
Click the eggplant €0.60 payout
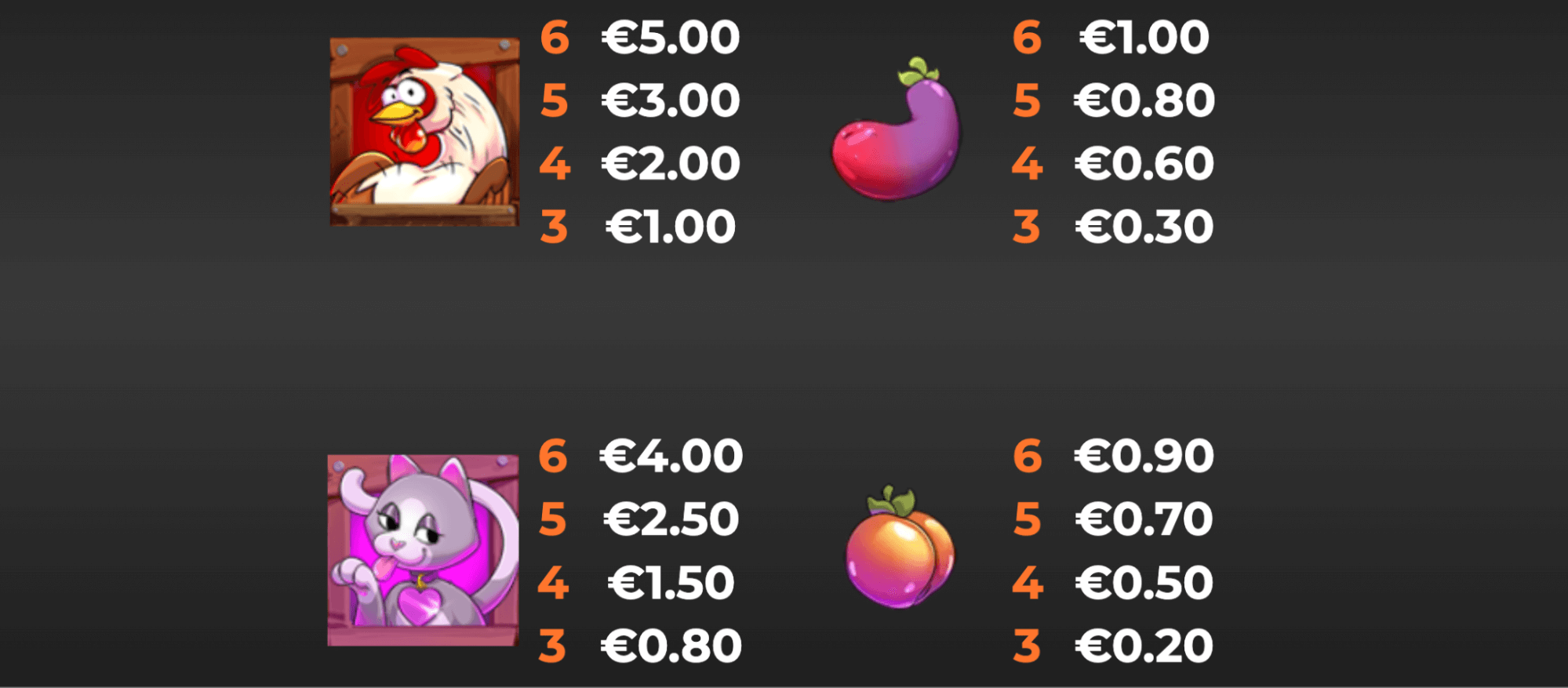1144,164
